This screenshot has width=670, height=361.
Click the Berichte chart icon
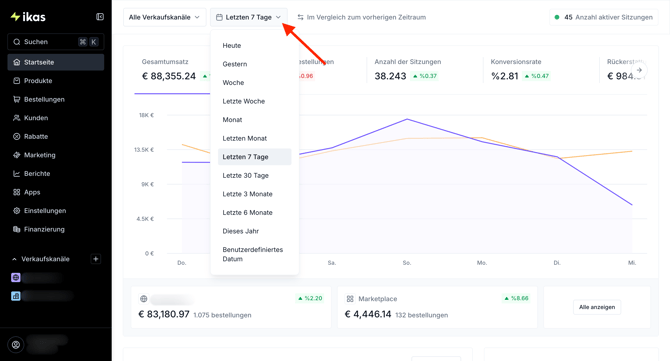point(17,174)
